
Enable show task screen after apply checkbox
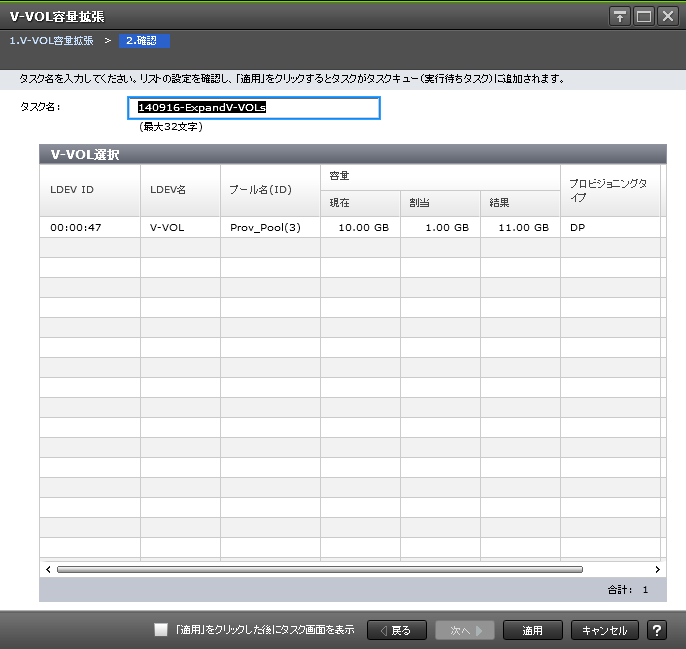161,630
